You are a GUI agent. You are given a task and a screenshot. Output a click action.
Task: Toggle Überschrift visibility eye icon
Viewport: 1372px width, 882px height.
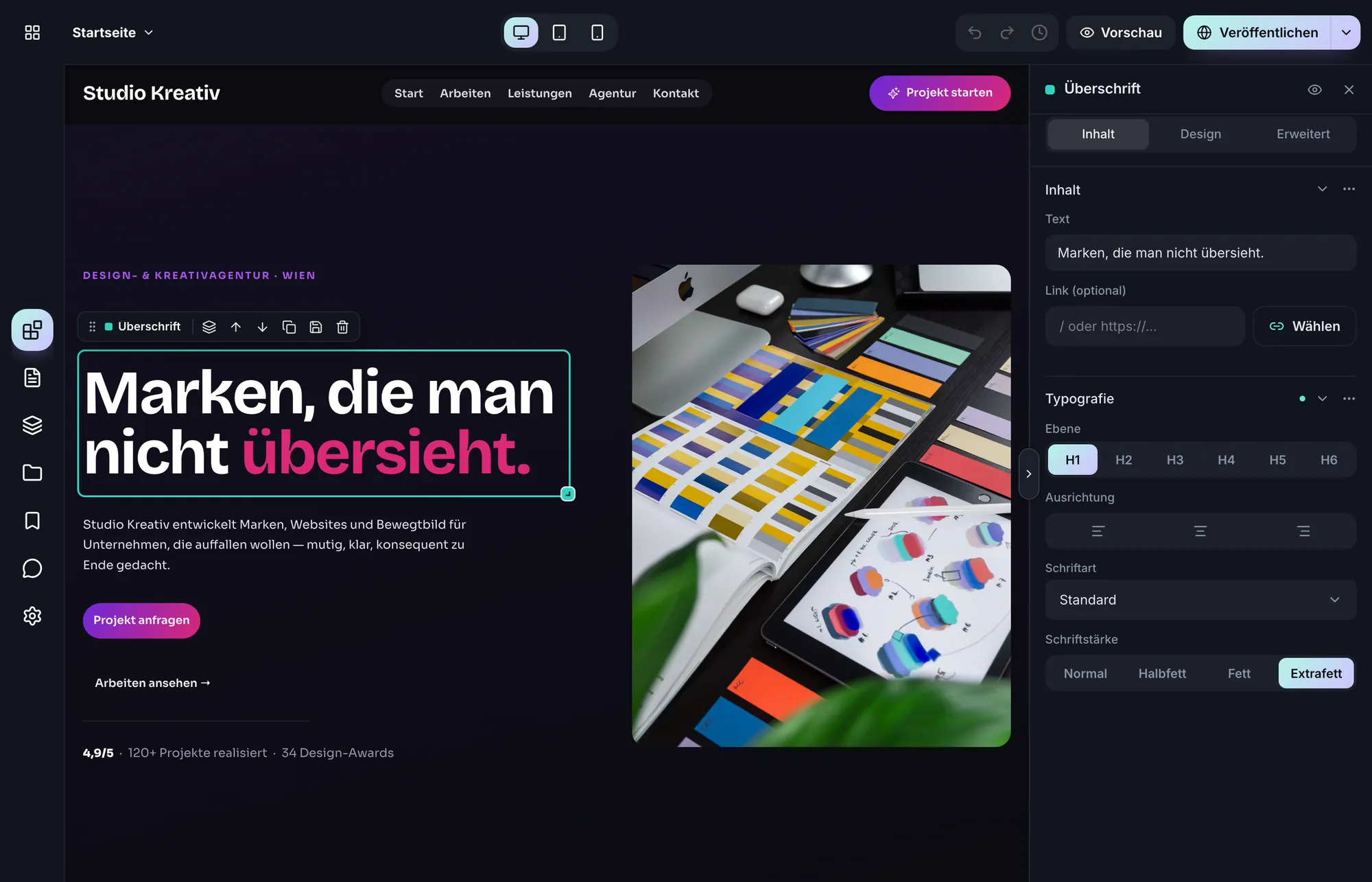[x=1314, y=90]
